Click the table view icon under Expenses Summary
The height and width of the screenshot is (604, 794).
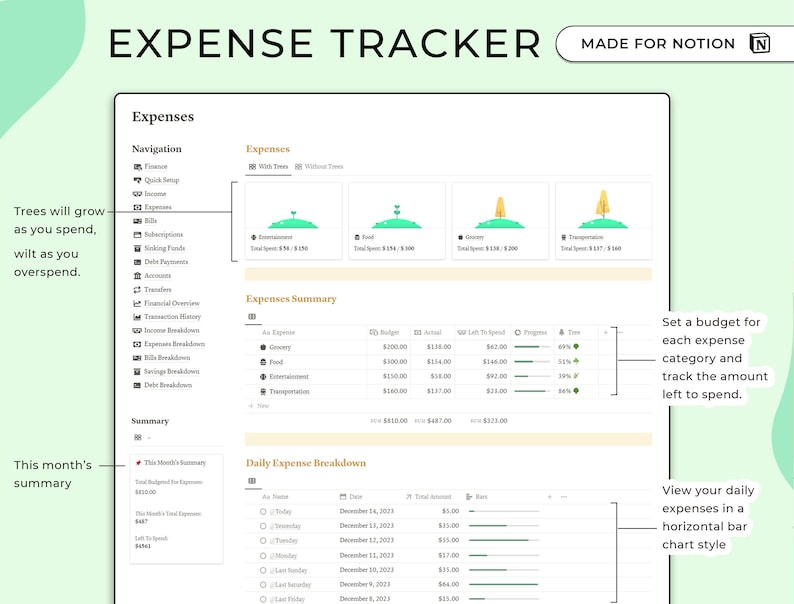(x=252, y=317)
